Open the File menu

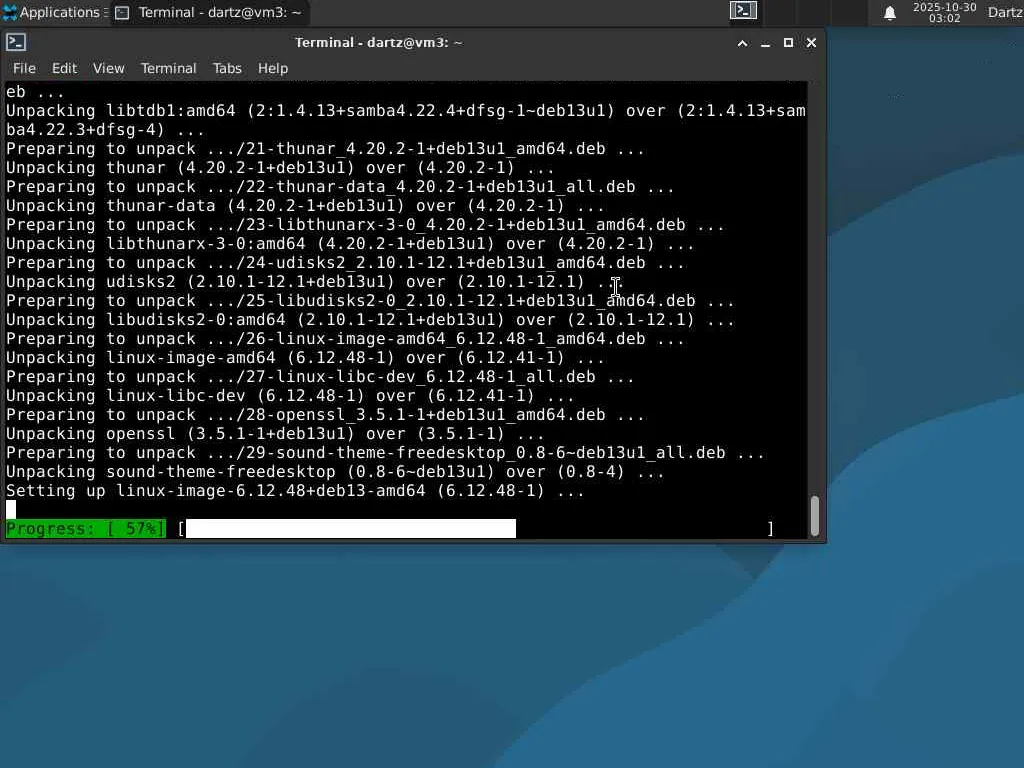tap(24, 68)
